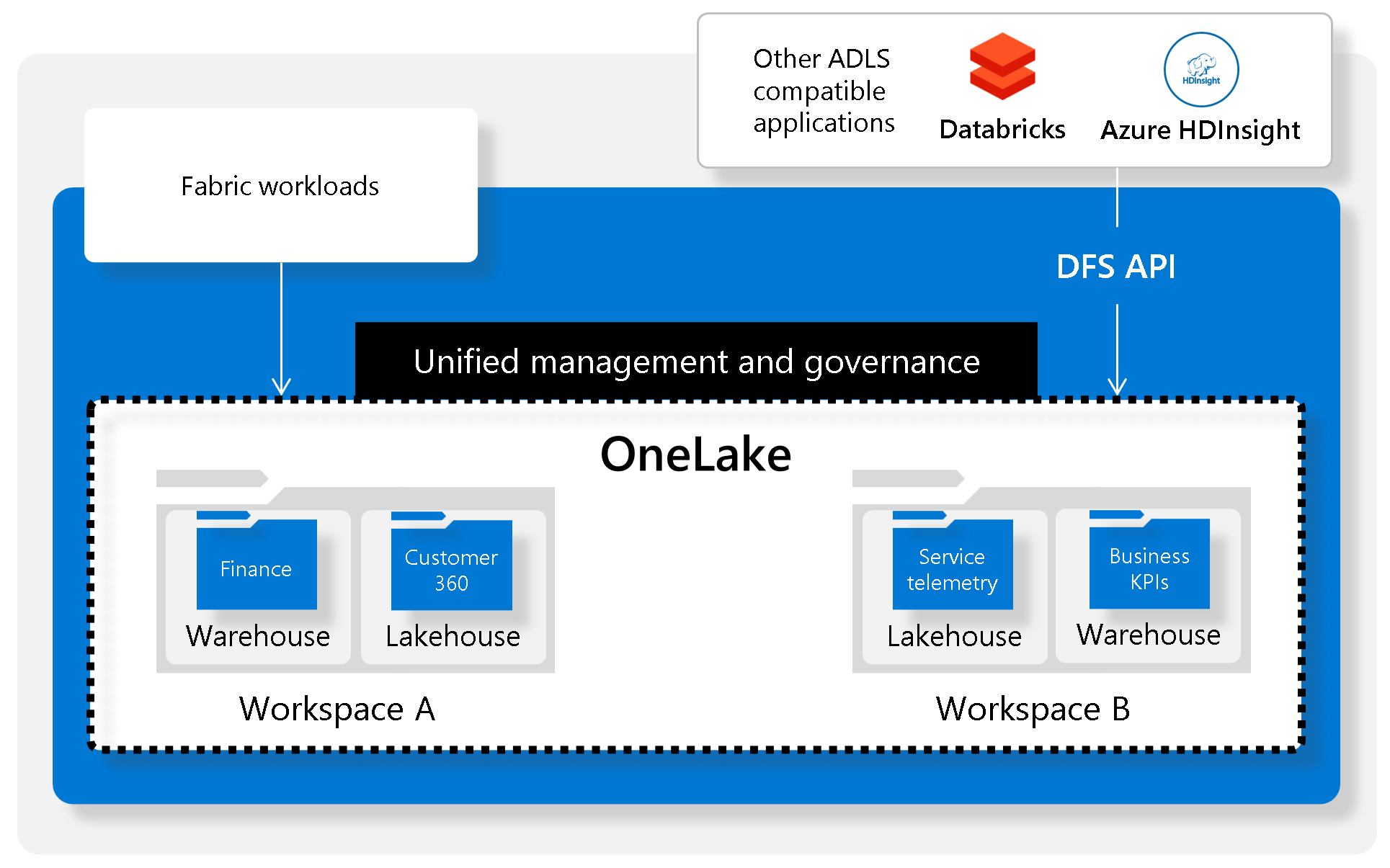Select Unified management and governance banner

tap(696, 361)
